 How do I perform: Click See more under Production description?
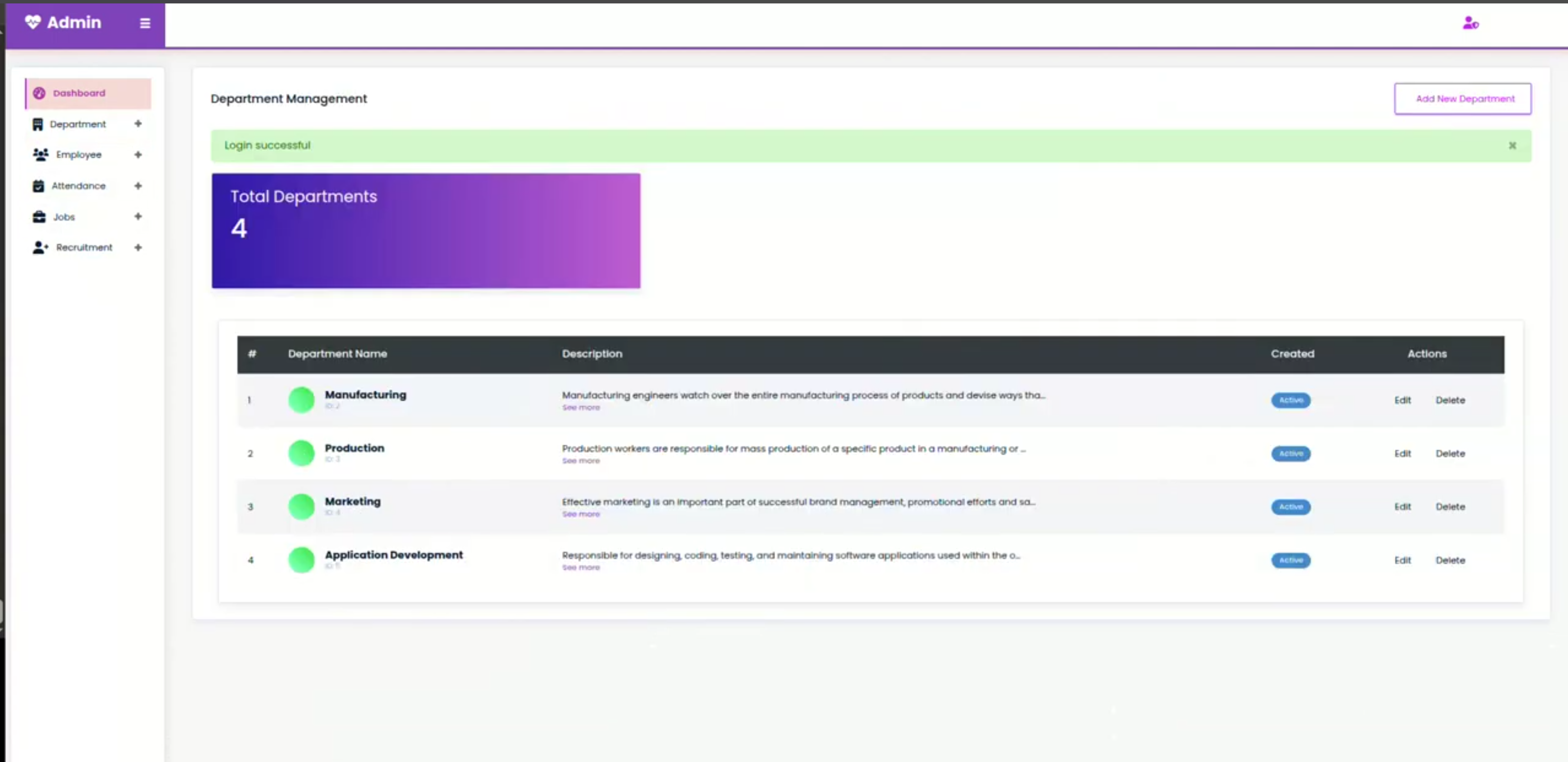581,461
